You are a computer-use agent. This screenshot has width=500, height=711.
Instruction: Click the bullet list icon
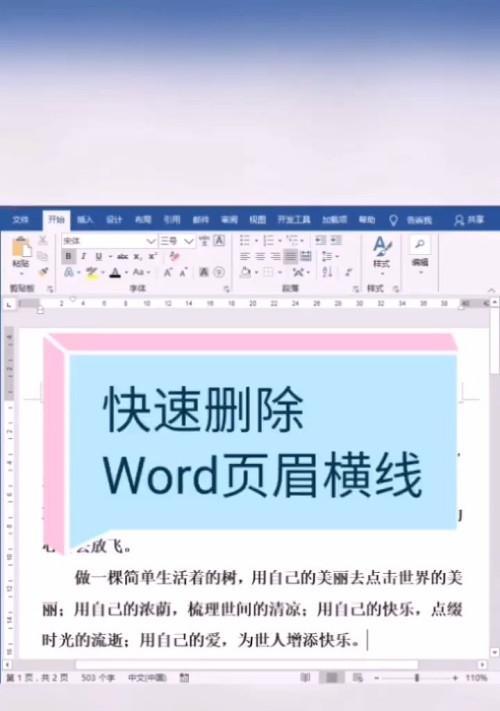point(245,240)
